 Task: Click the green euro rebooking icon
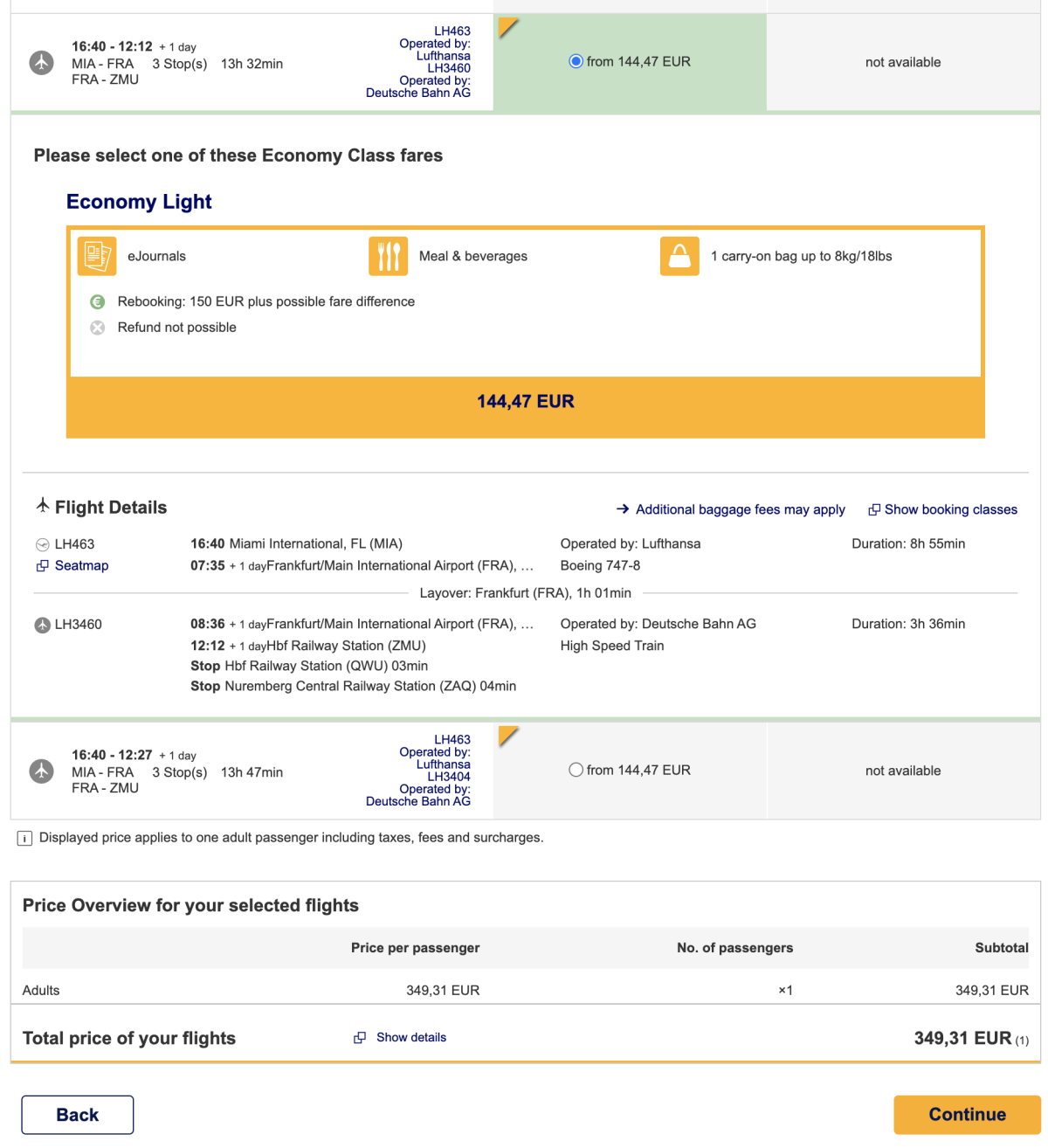coord(98,301)
